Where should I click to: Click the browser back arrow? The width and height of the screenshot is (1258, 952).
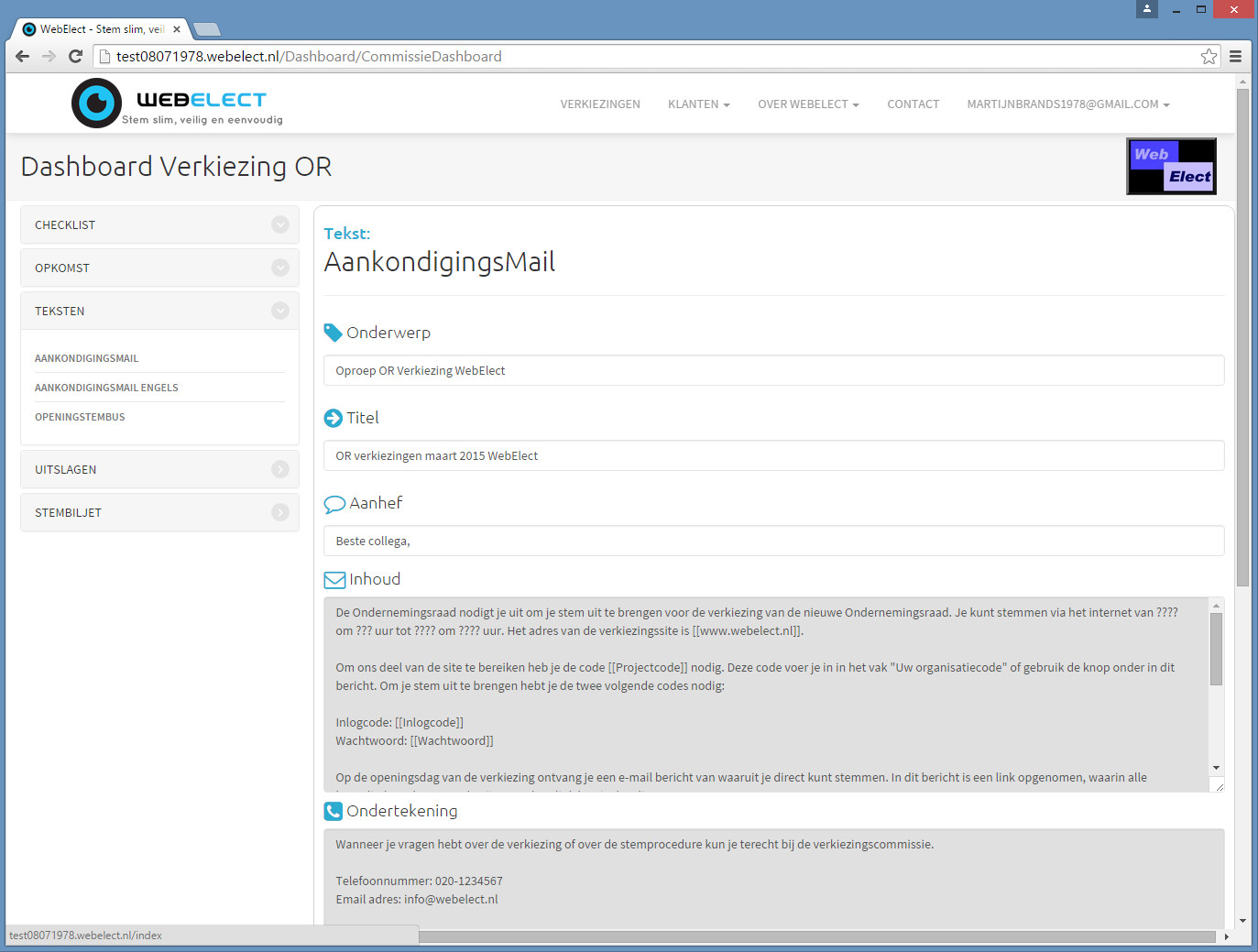pyautogui.click(x=23, y=56)
